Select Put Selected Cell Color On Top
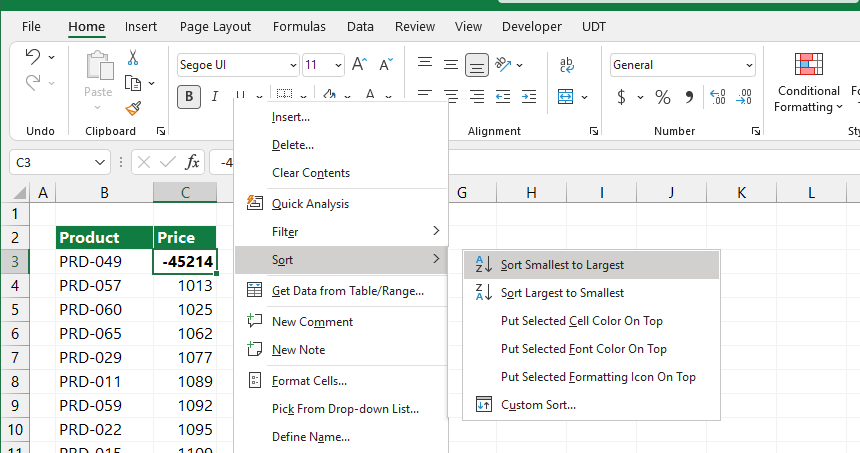Image resolution: width=860 pixels, height=453 pixels. 581,321
